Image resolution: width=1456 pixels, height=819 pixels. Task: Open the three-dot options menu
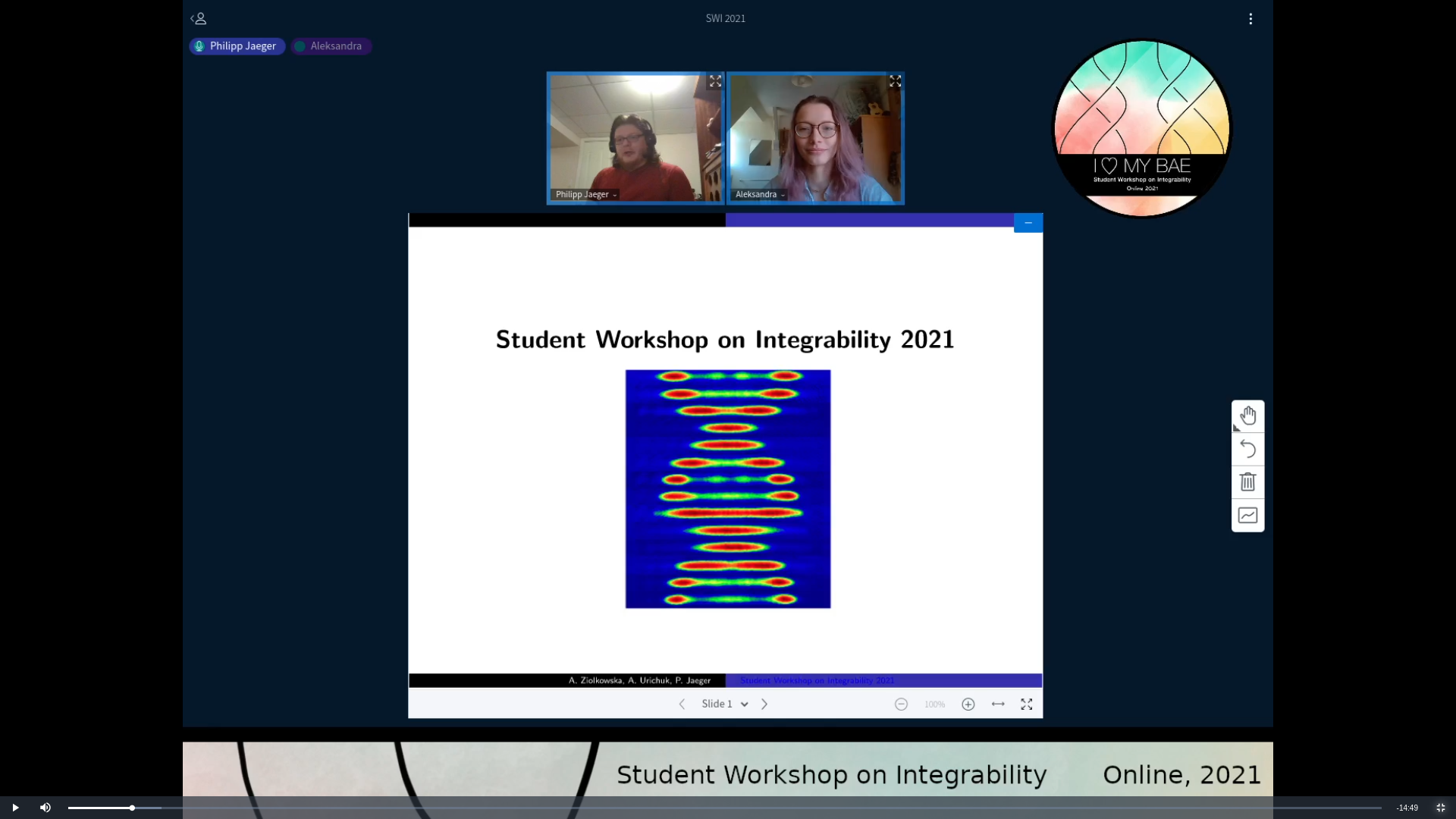pos(1250,18)
